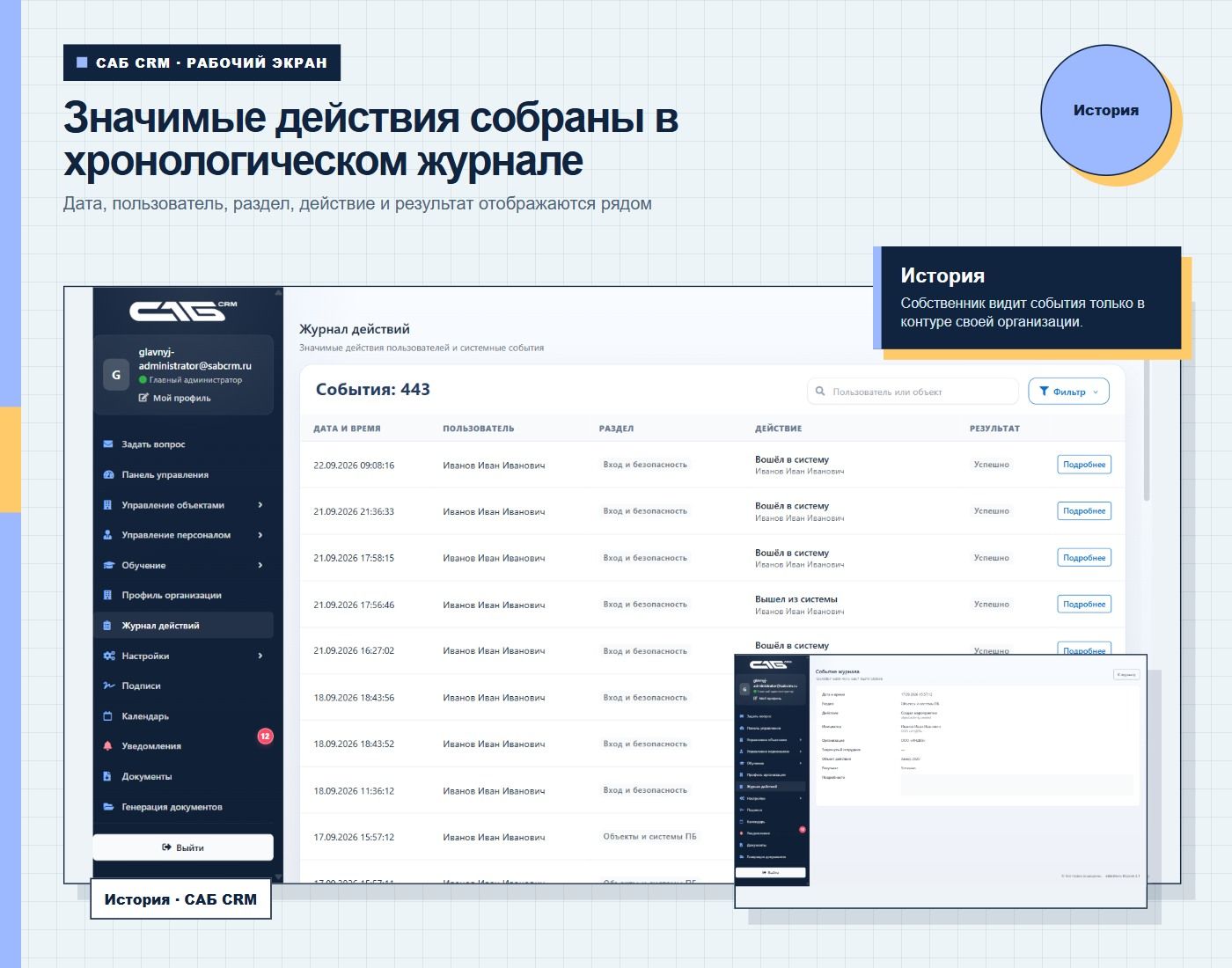Expand Управление объектами submenu chevron
Screen dimensions: 1232x968
(260, 505)
